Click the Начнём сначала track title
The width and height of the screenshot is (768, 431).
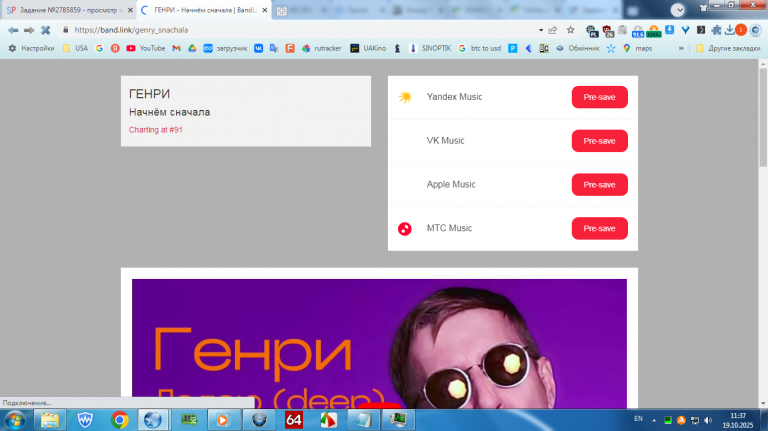pyautogui.click(x=169, y=112)
